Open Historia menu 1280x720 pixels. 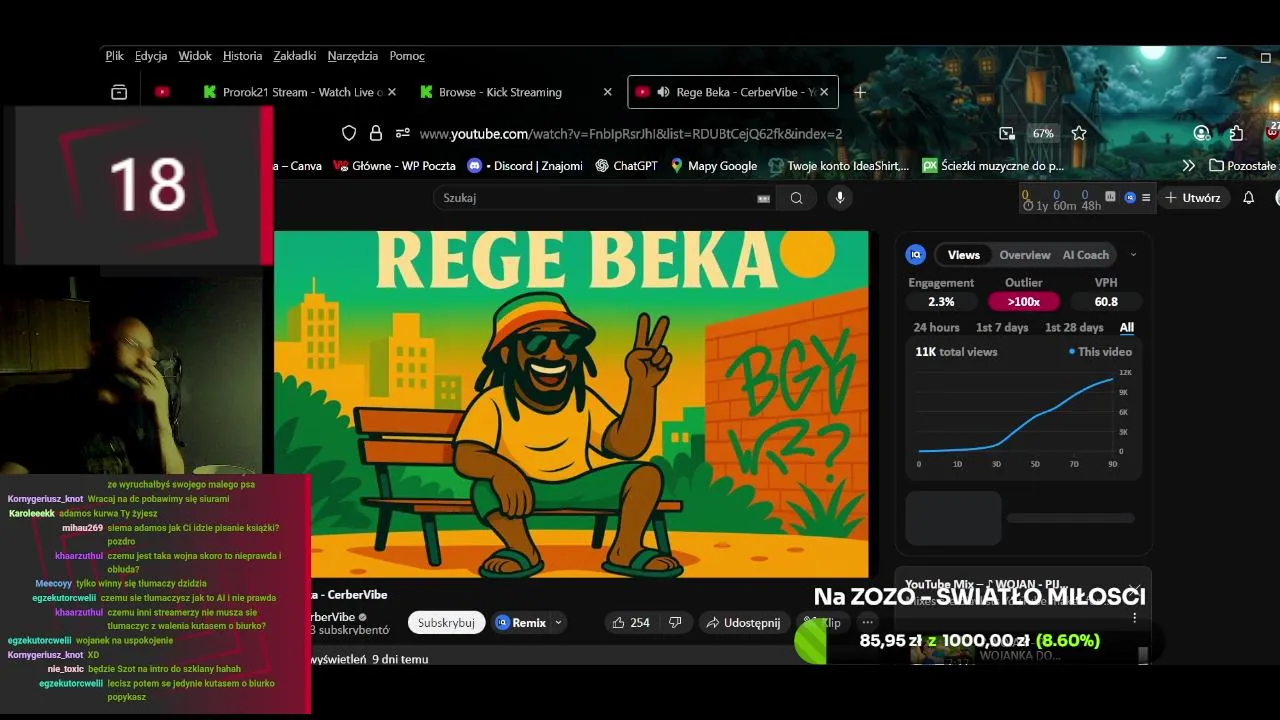[x=242, y=56]
